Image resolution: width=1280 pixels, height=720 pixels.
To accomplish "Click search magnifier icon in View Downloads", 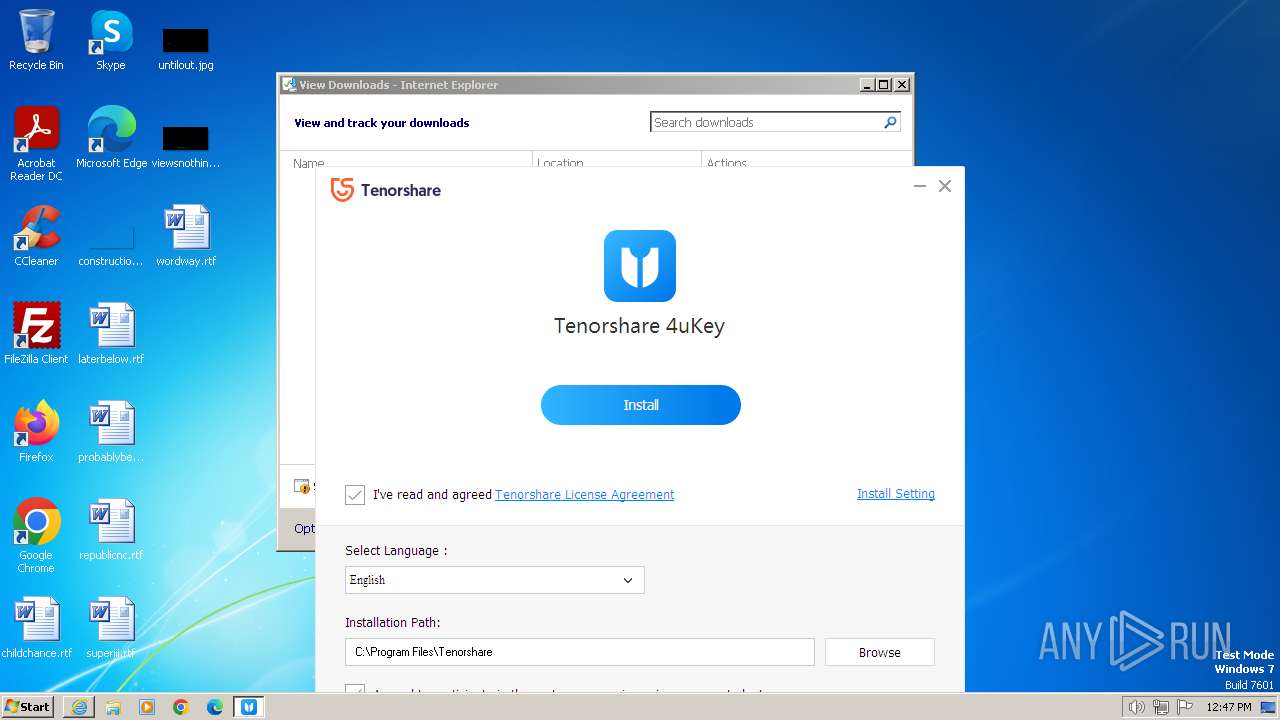I will pos(890,122).
